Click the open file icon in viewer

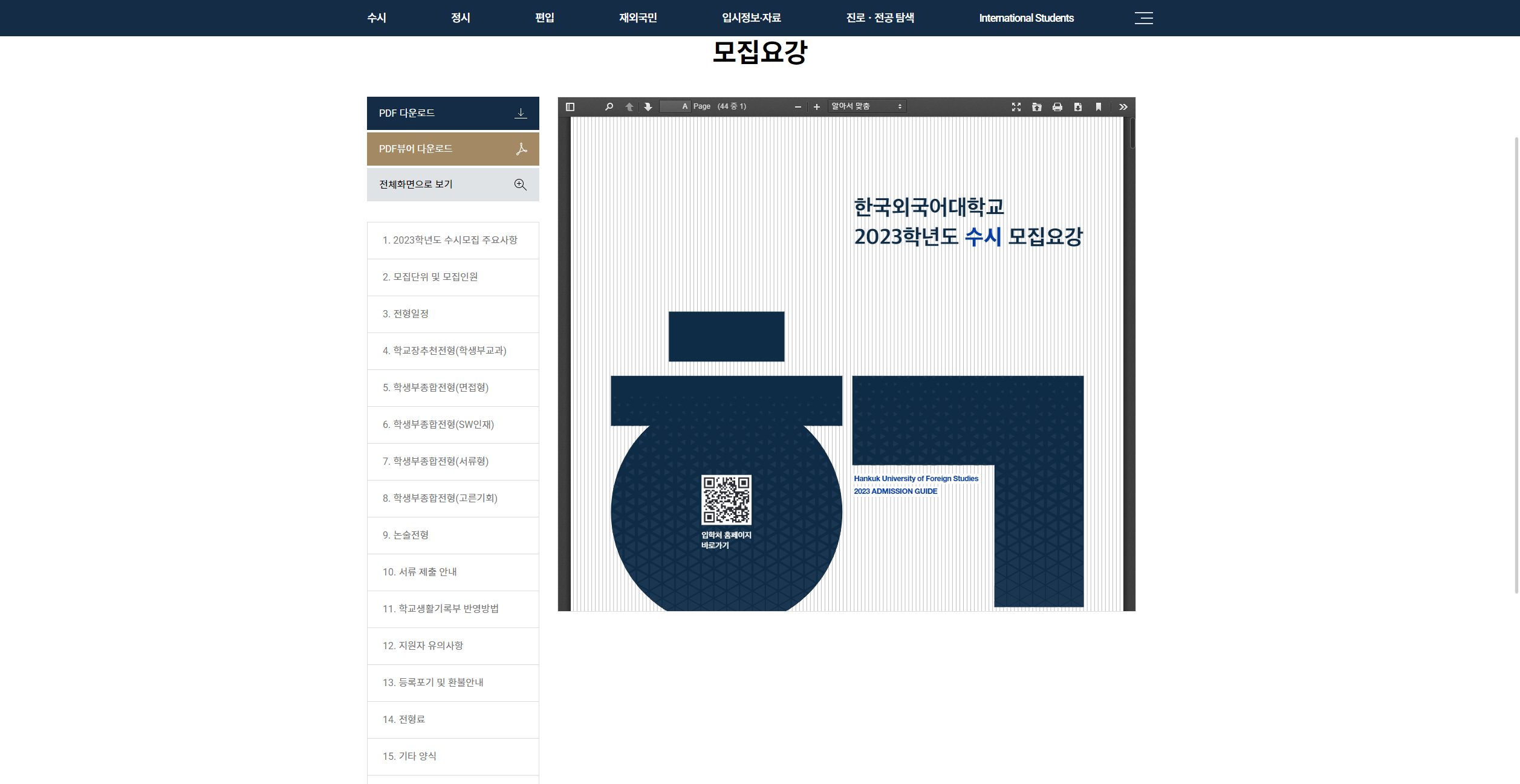point(1037,107)
